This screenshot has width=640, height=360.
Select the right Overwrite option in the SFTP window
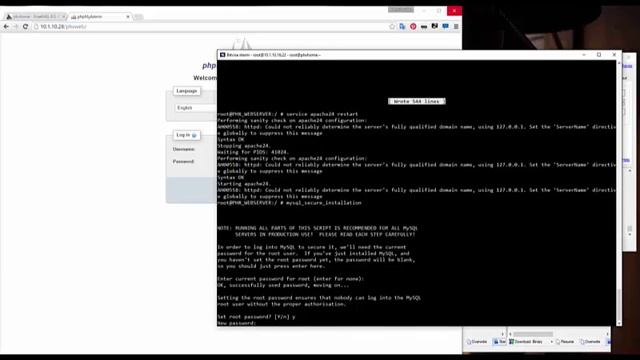(x=590, y=342)
